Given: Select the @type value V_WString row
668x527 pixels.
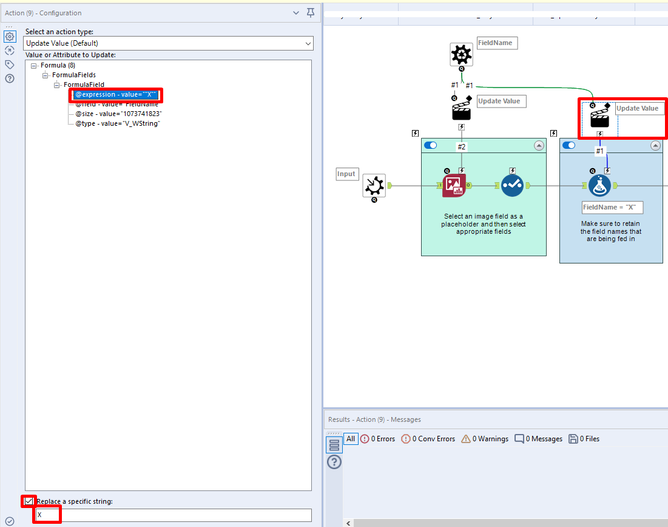Looking at the screenshot, I should 118,124.
